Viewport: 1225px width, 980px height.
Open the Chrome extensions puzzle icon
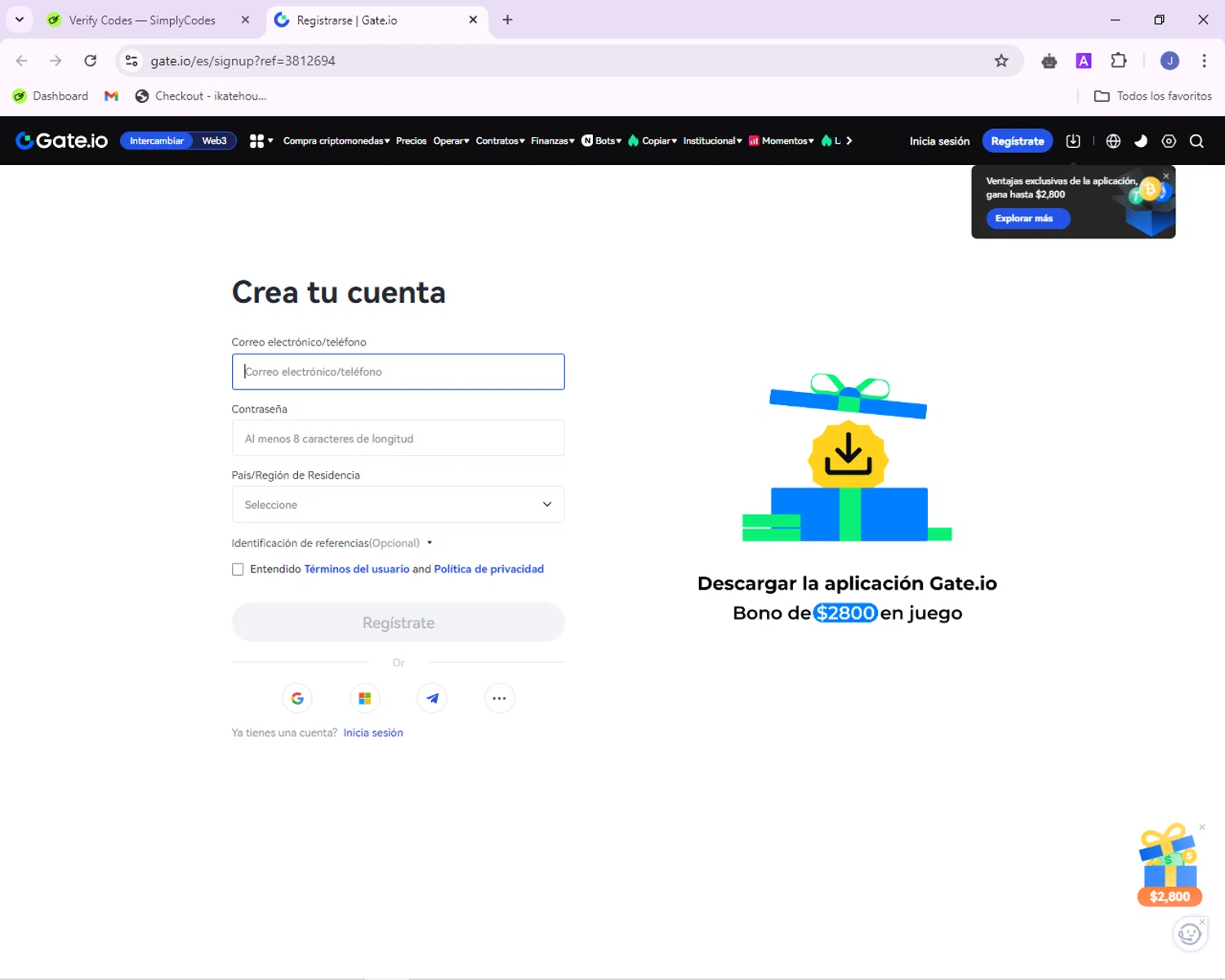pos(1119,60)
